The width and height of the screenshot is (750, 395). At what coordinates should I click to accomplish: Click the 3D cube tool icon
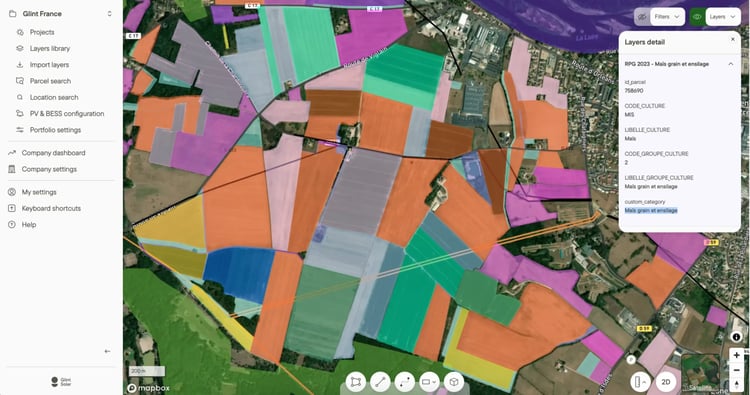tap(454, 382)
